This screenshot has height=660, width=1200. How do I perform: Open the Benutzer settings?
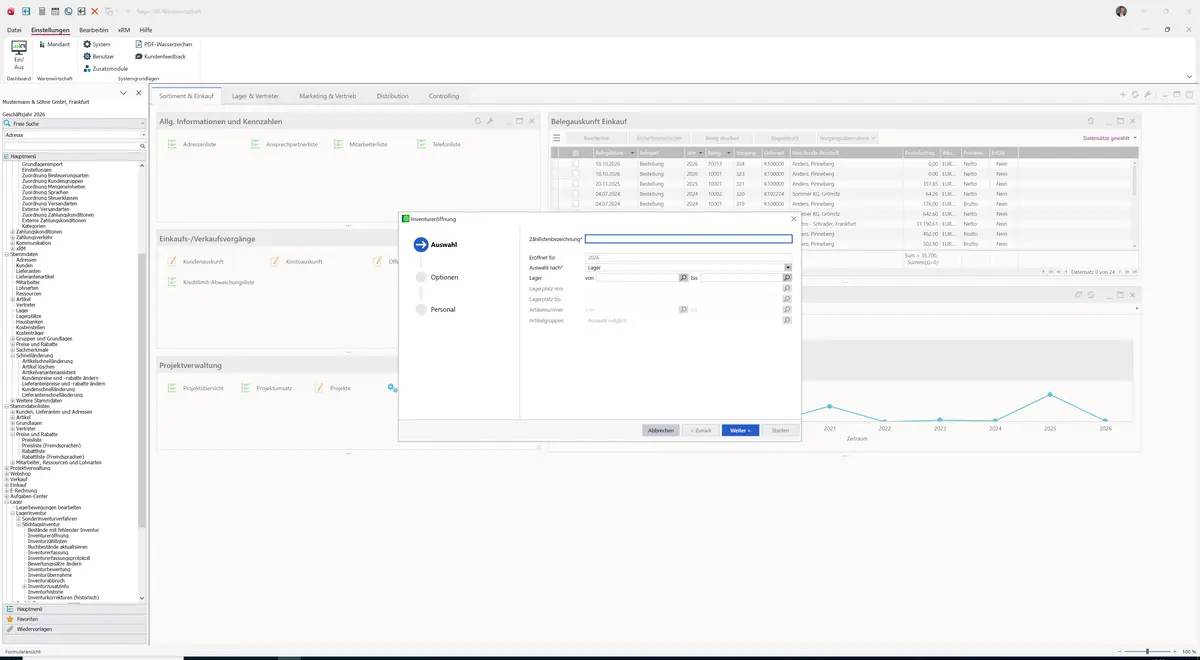(x=98, y=56)
